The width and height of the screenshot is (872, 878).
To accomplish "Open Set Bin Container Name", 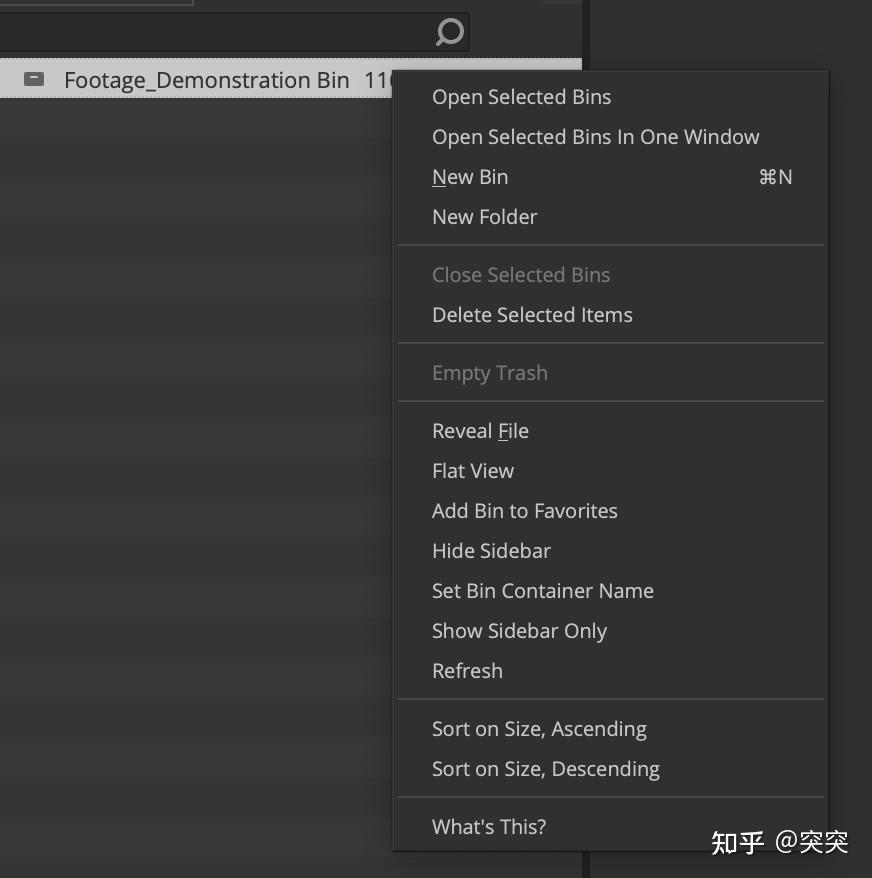I will click(542, 591).
